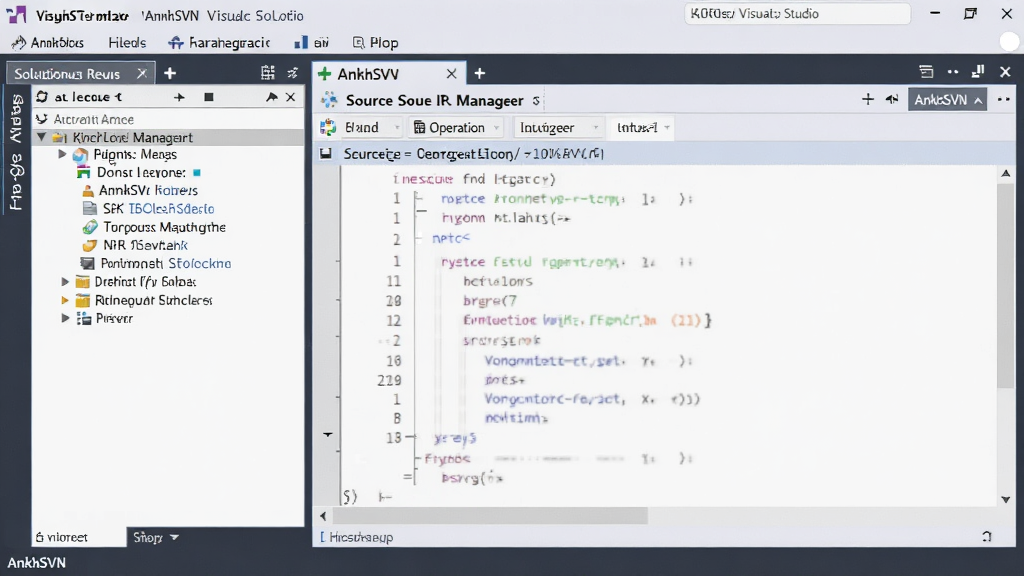Click the refresh icon at editor bottom right
Image resolution: width=1024 pixels, height=576 pixels.
(x=986, y=536)
